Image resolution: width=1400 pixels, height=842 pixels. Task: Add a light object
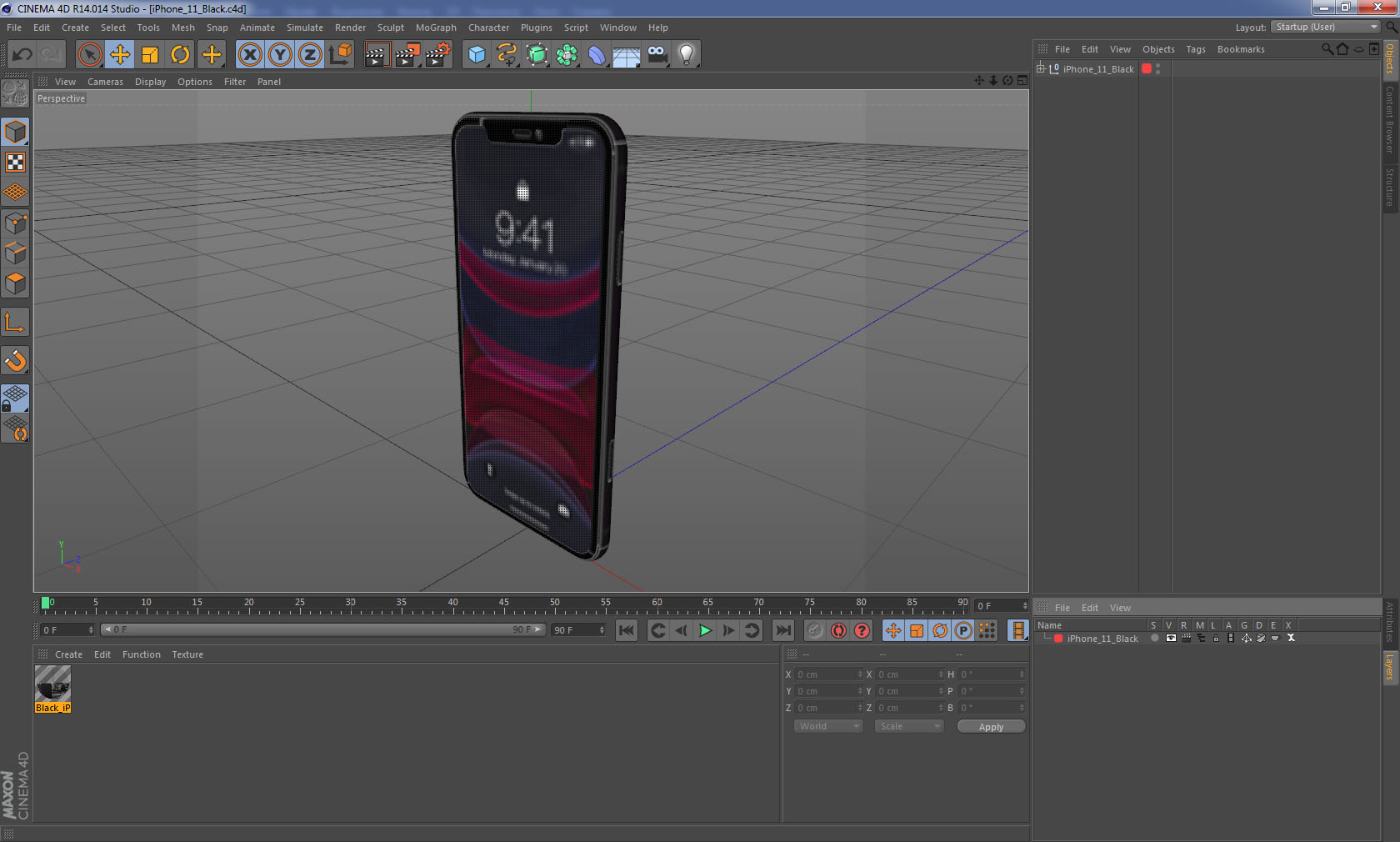point(686,55)
